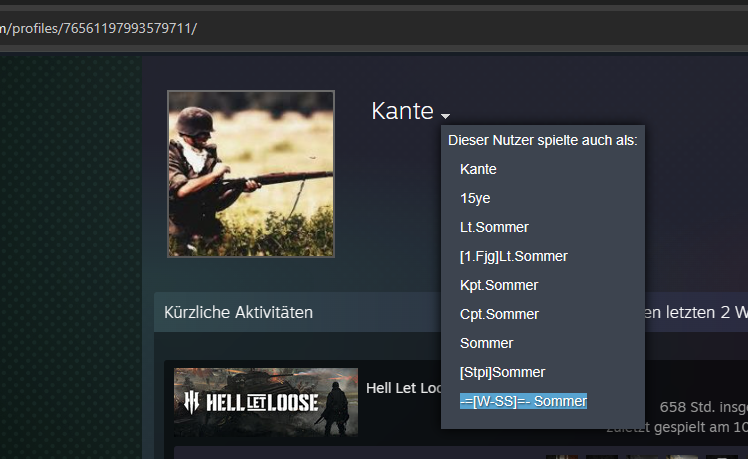Choose Lt.Sommer from previous names
The height and width of the screenshot is (459, 748).
pyautogui.click(x=494, y=227)
